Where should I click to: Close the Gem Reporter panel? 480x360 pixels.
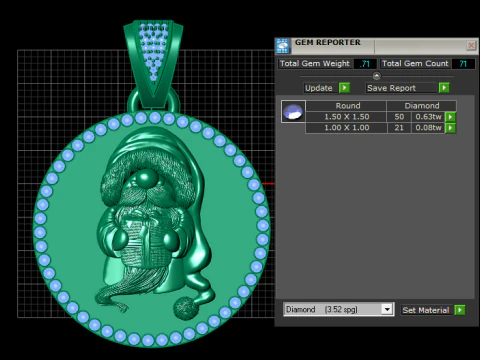(x=471, y=45)
